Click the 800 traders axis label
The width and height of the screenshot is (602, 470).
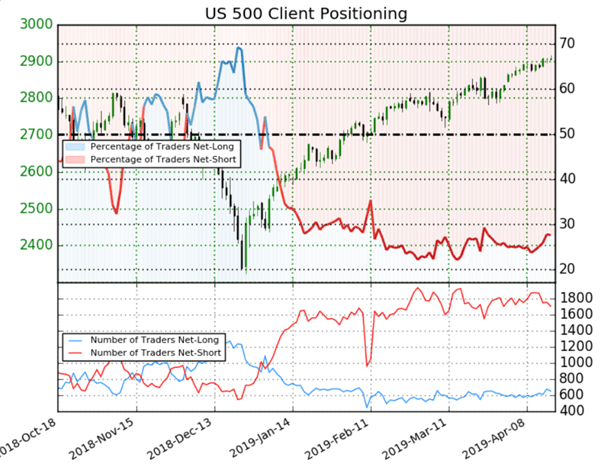tap(572, 379)
